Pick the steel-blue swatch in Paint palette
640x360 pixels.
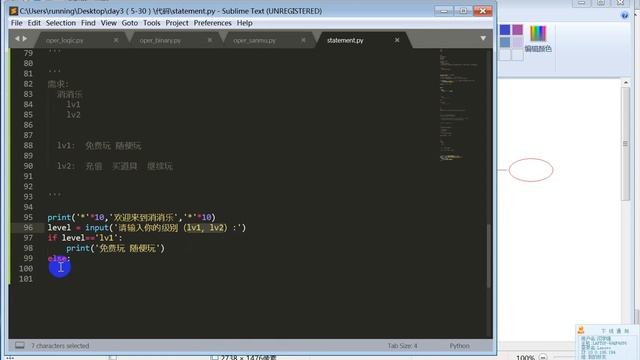click(505, 42)
